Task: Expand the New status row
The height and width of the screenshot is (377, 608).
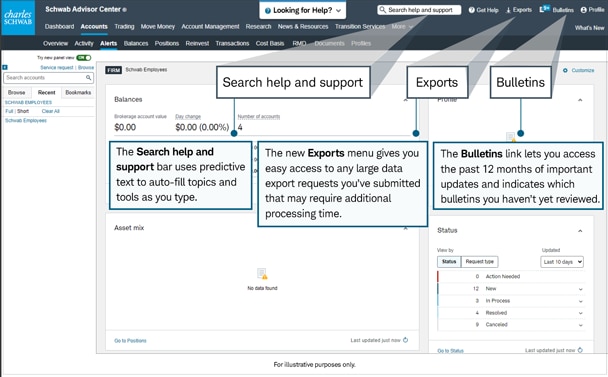Action: tap(580, 289)
